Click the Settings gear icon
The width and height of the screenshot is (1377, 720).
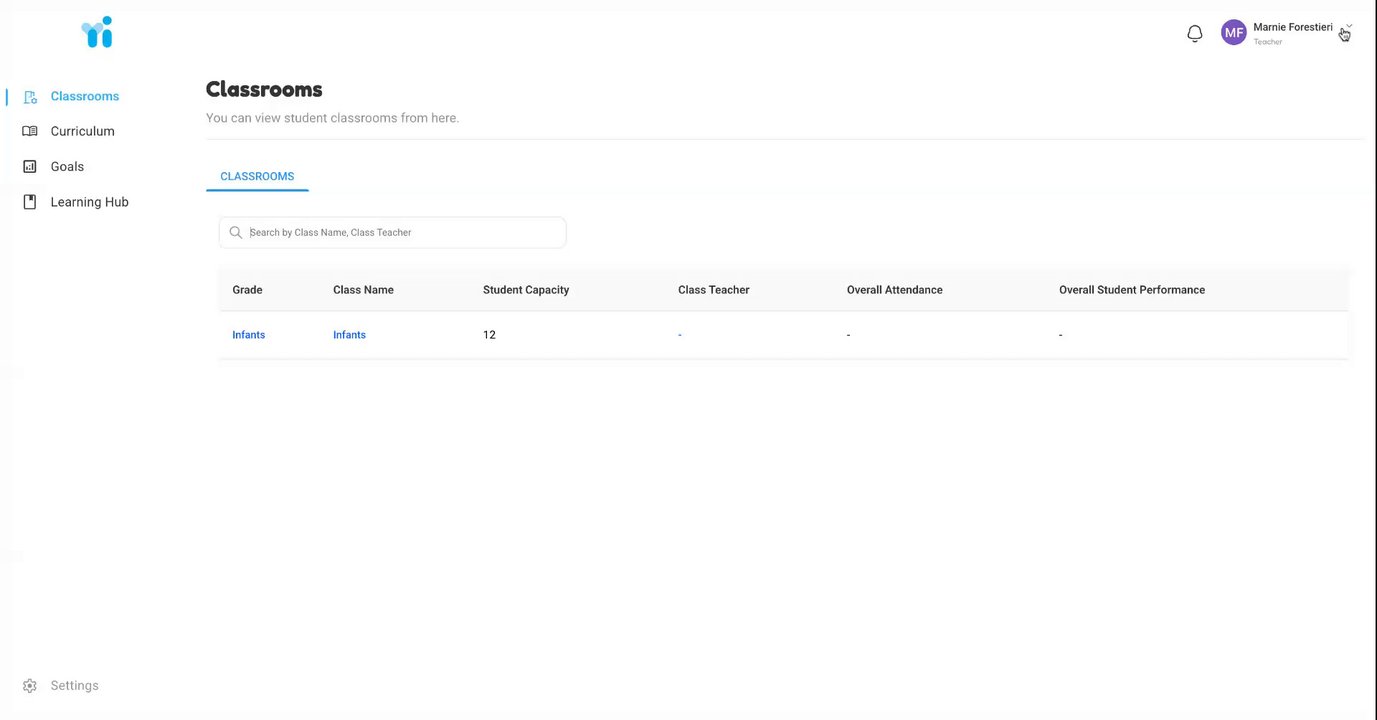(x=30, y=686)
